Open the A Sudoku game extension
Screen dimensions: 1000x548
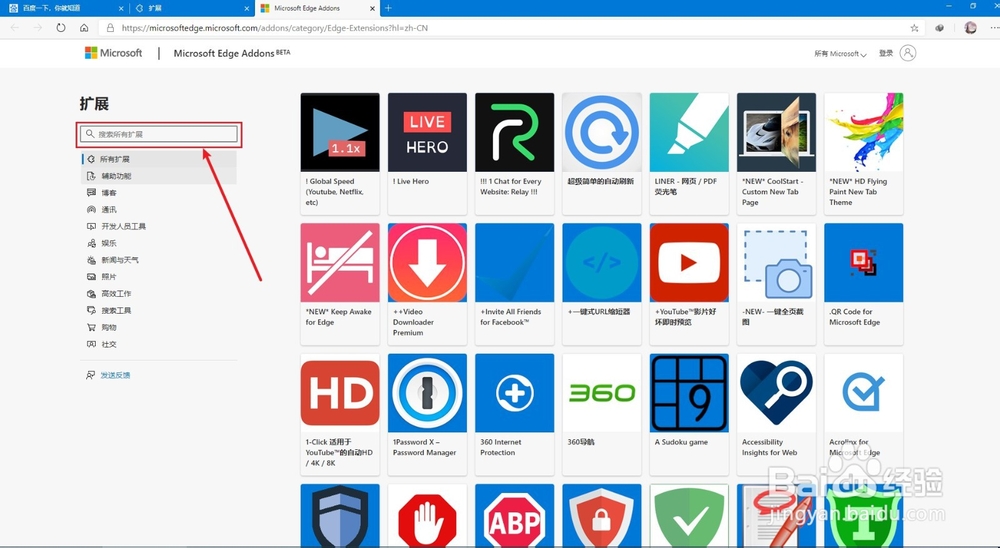point(689,414)
